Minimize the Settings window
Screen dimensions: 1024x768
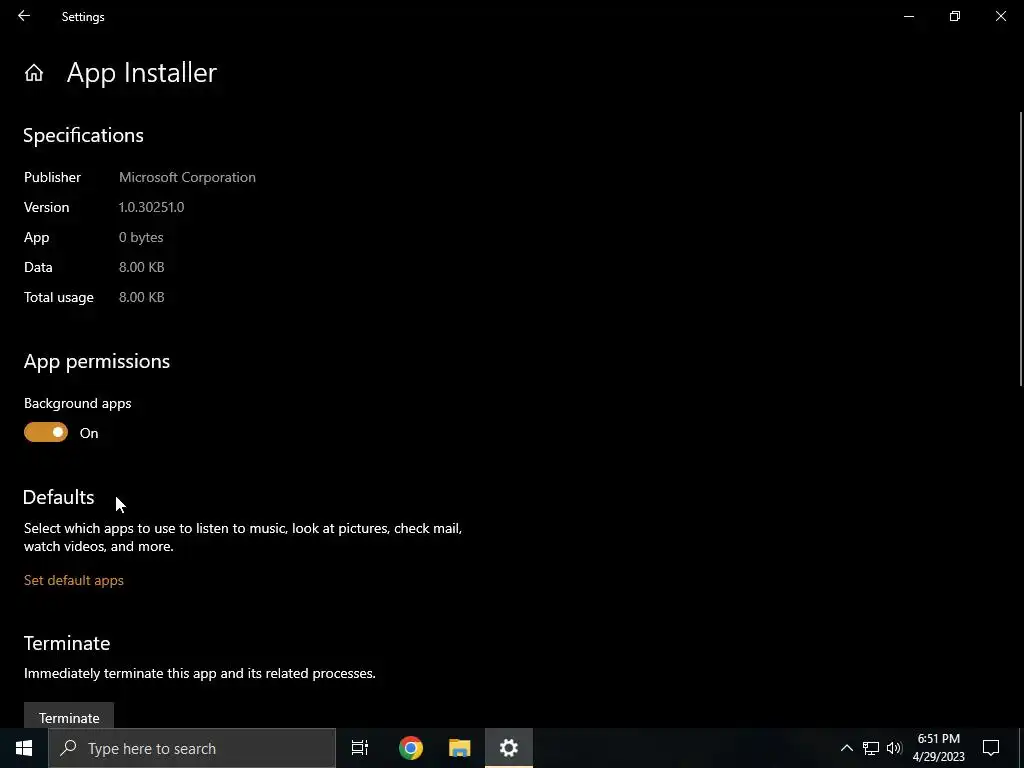pos(908,16)
